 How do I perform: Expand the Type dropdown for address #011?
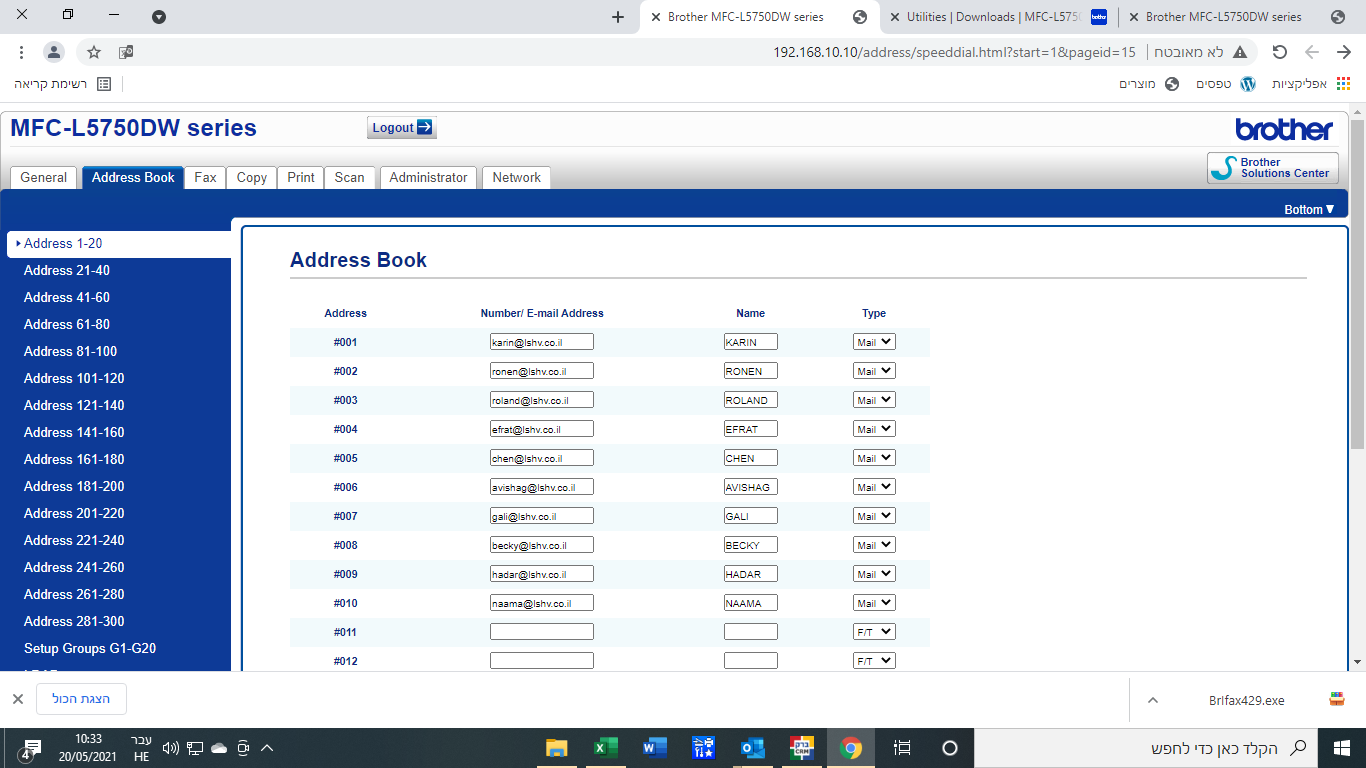tap(874, 632)
